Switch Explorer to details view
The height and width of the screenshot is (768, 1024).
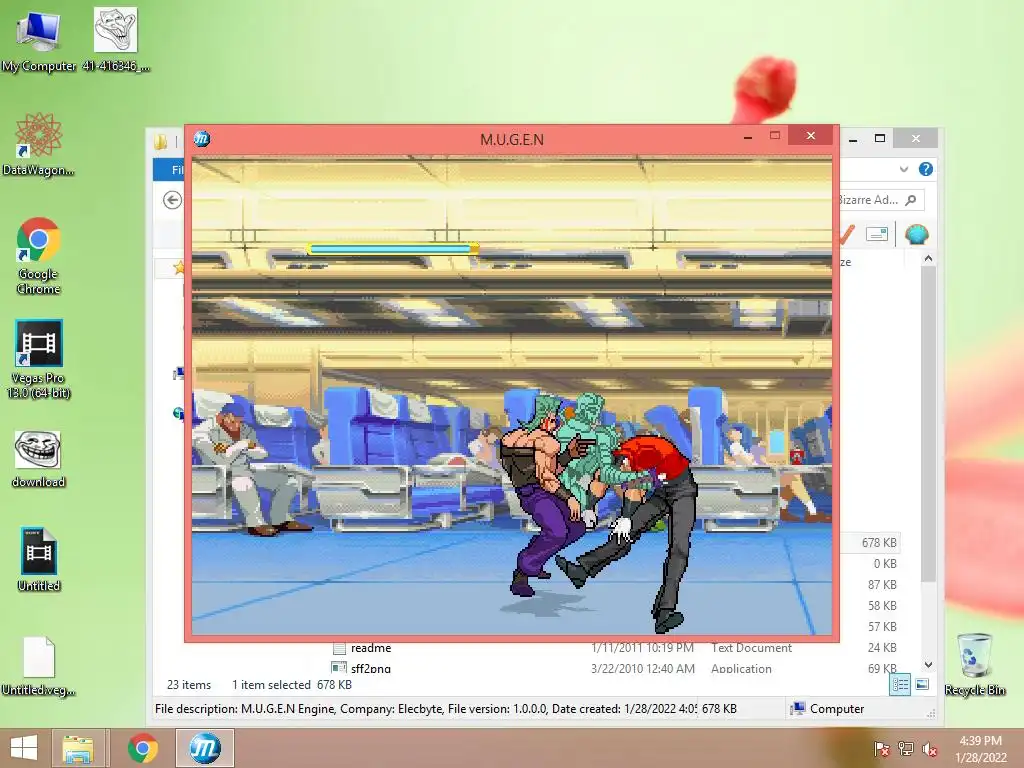900,684
